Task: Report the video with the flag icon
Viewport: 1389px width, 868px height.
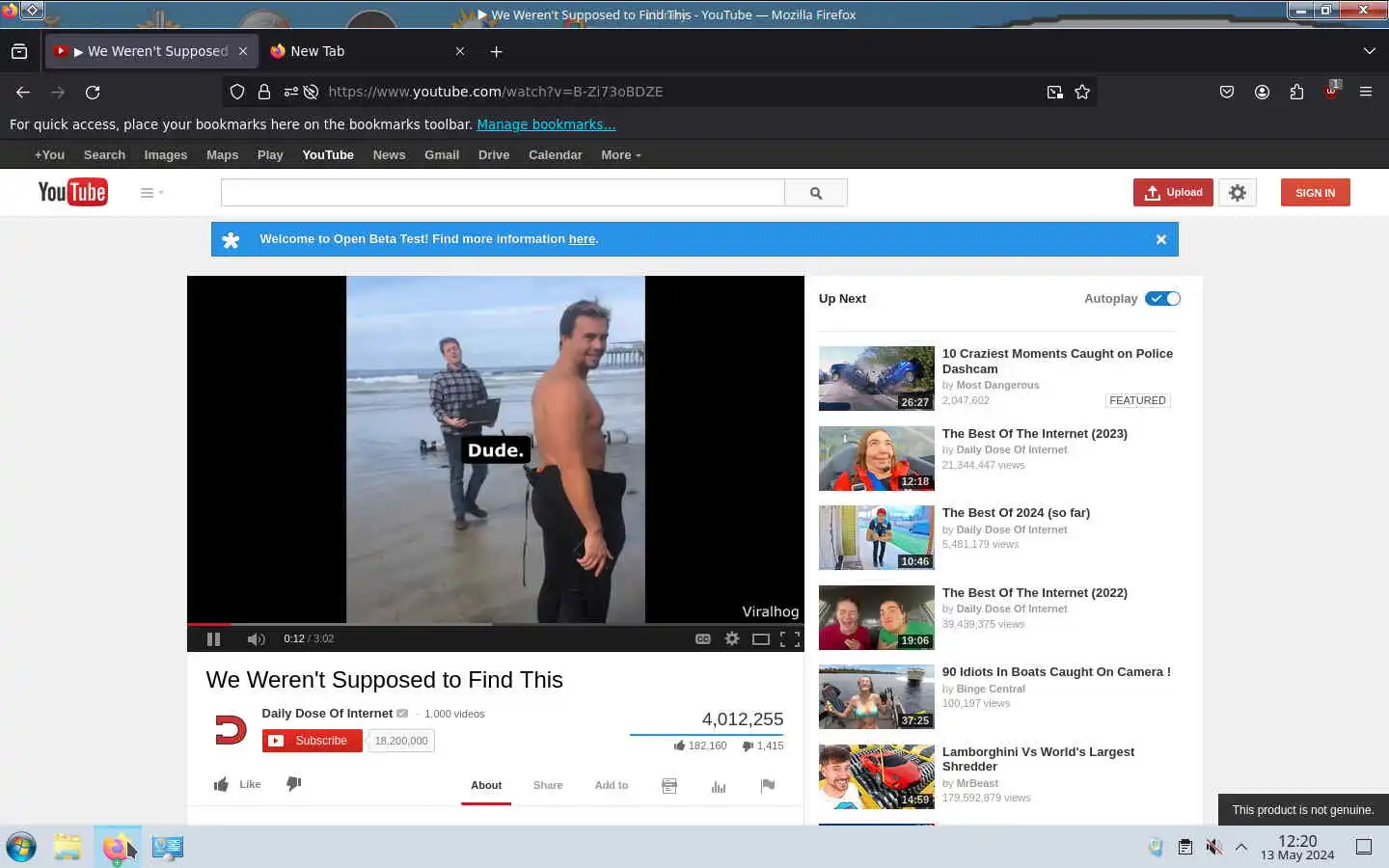Action: (x=768, y=786)
